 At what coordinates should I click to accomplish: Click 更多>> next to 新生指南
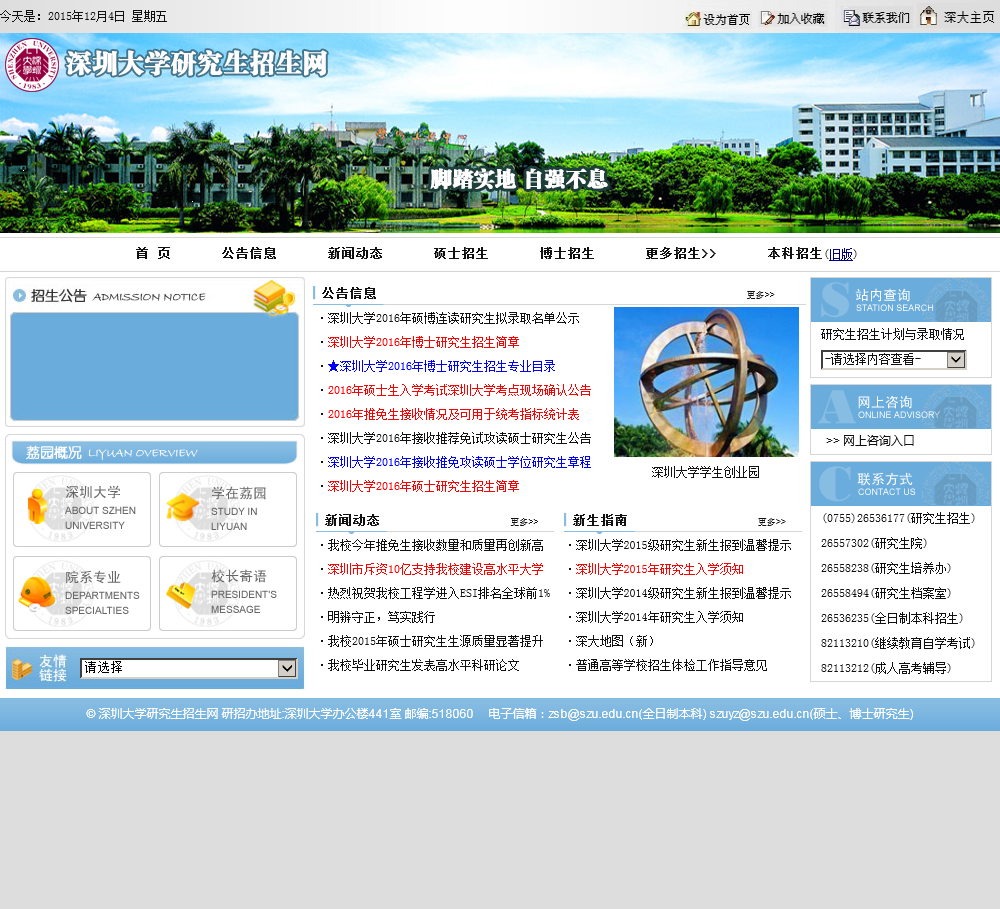772,522
